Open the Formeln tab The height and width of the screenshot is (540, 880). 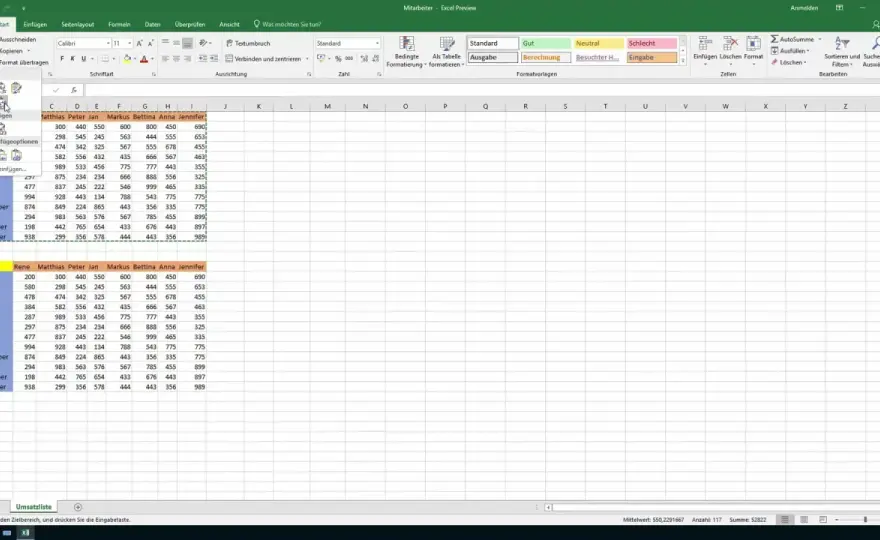[120, 24]
